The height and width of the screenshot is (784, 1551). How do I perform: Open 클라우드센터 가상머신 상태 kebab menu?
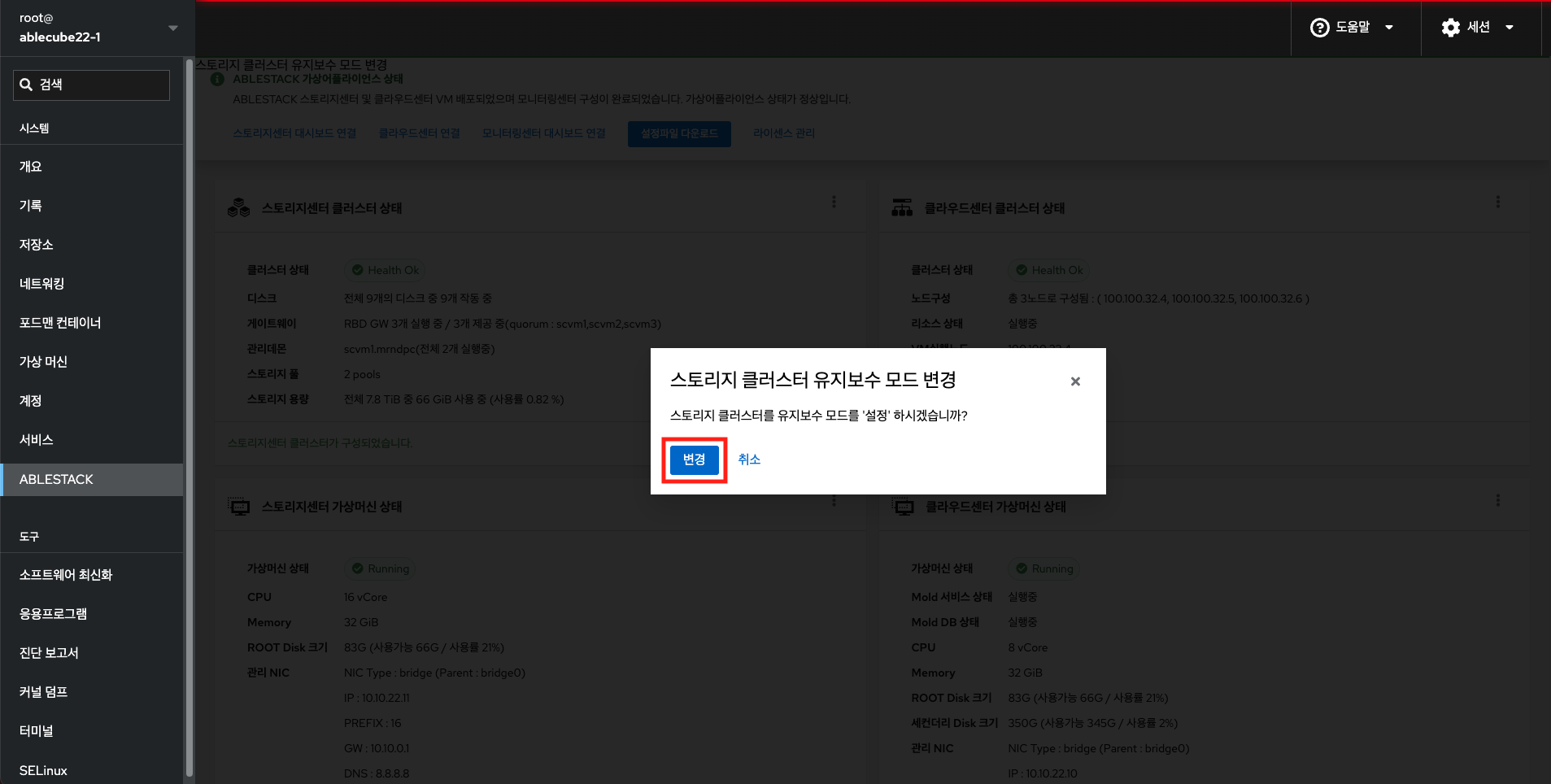1497,501
